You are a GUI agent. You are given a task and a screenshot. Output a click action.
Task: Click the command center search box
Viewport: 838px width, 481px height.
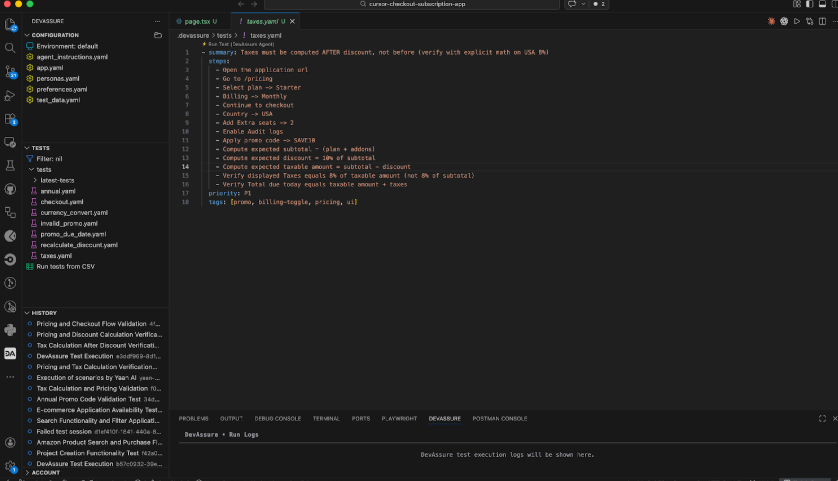tap(412, 4)
